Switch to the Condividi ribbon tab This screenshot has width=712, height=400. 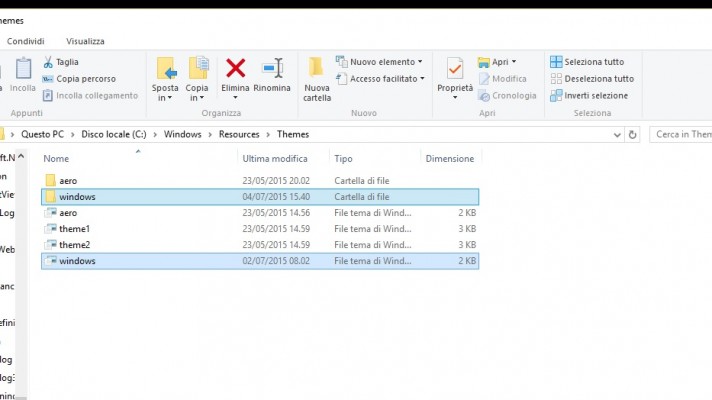[x=25, y=41]
